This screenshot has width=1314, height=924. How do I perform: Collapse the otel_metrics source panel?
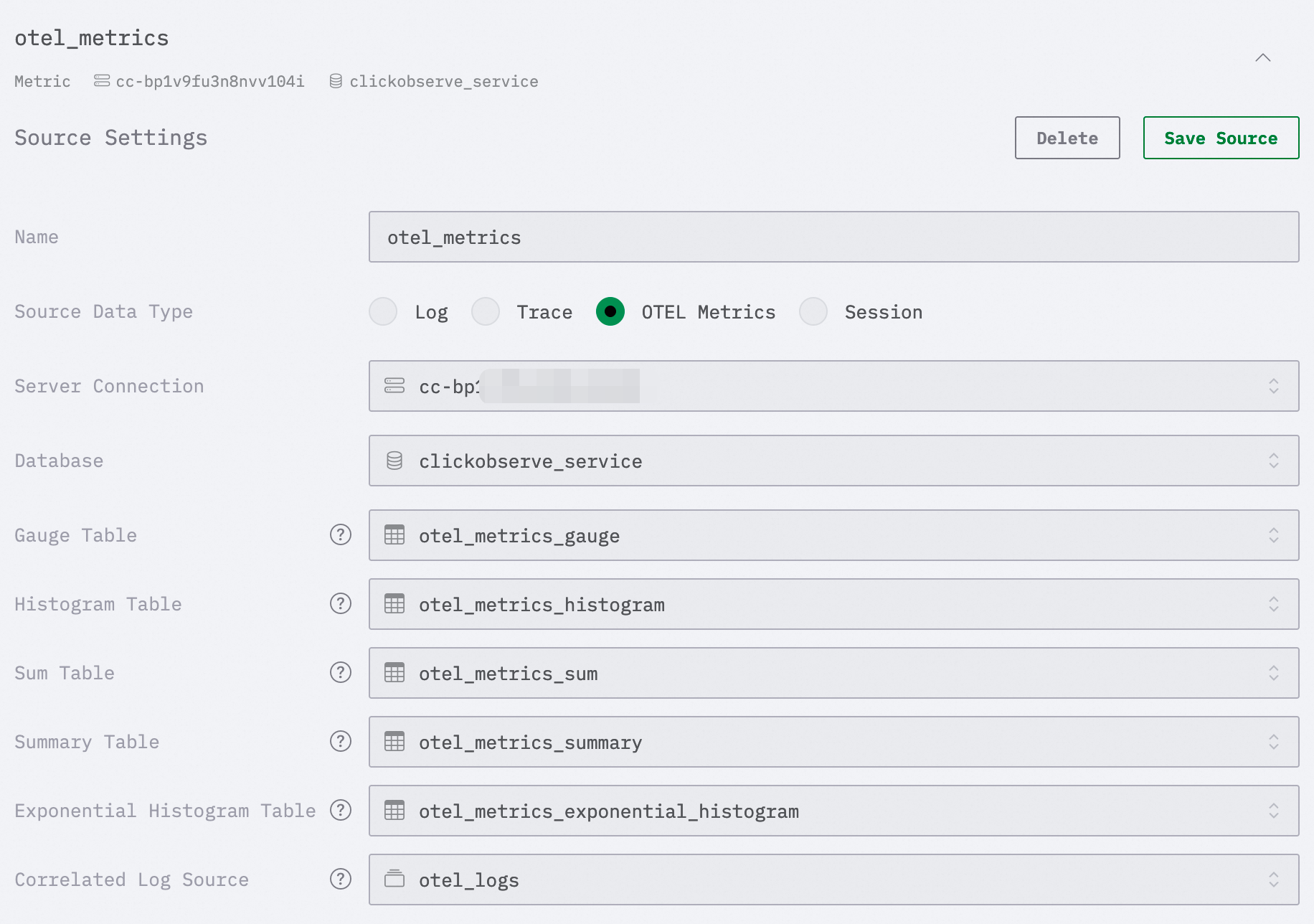(x=1263, y=57)
